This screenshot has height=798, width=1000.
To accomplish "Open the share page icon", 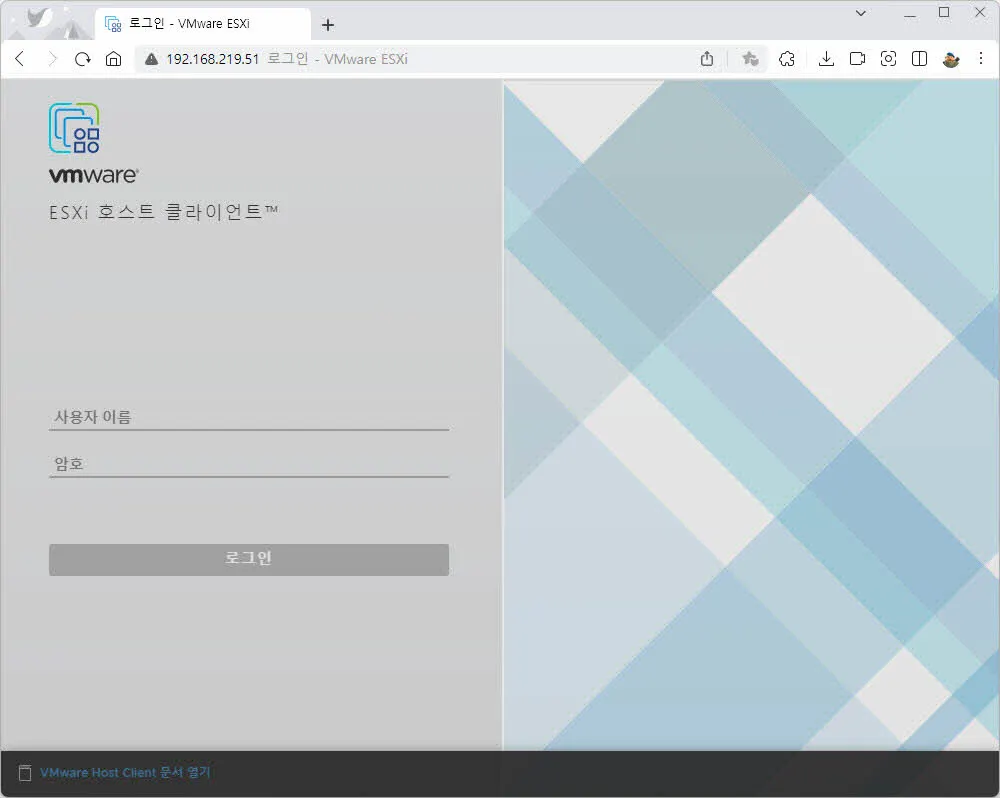I will [707, 59].
